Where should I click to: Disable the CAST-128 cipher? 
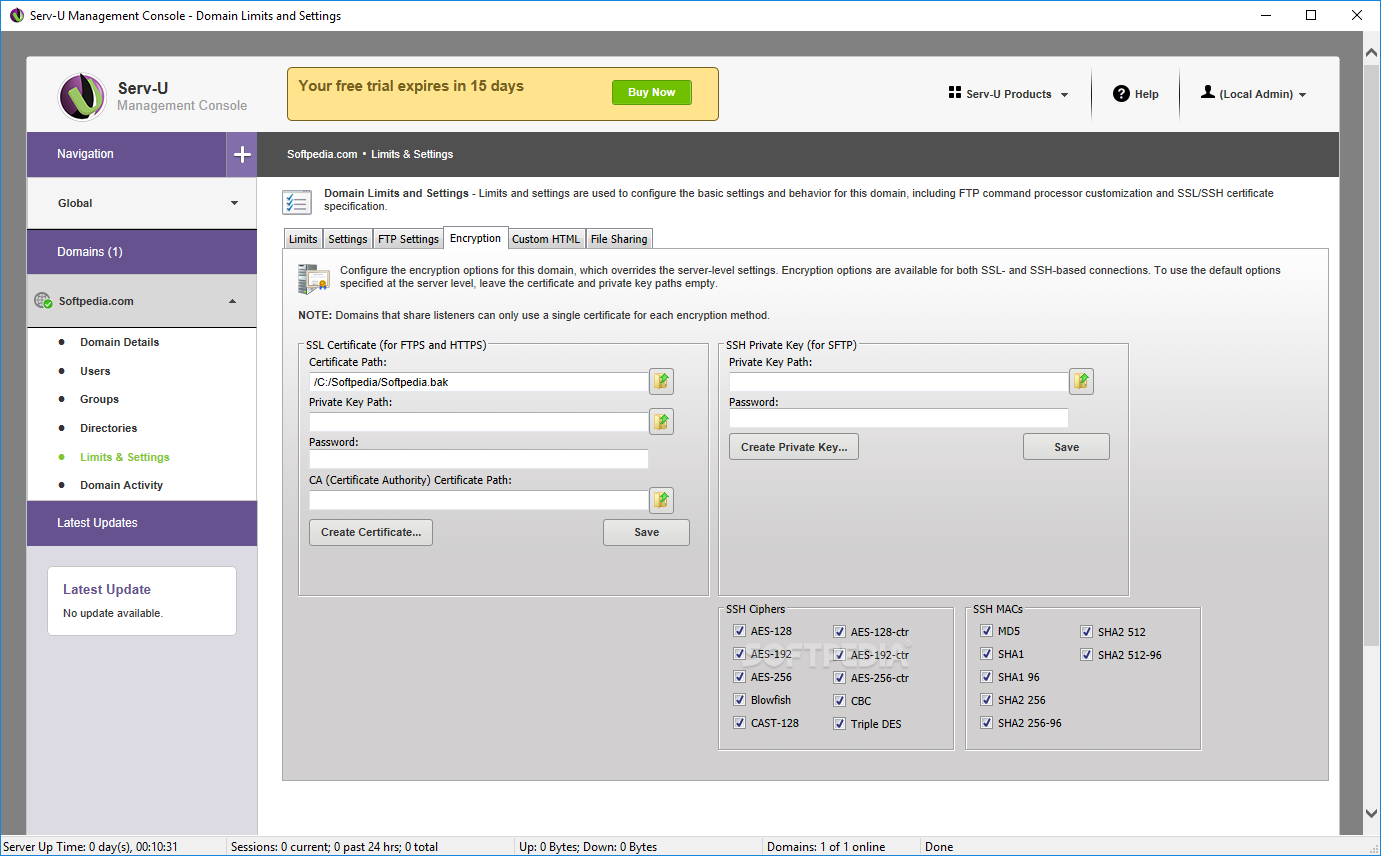click(739, 723)
